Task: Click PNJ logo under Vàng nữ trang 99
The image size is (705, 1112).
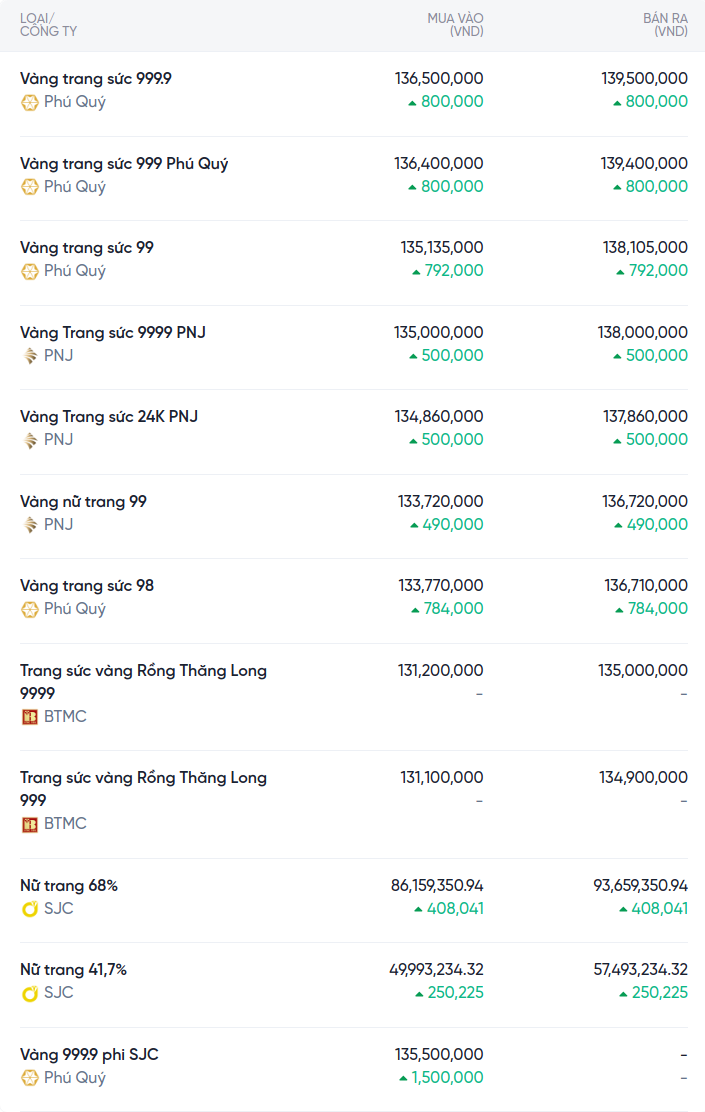Action: point(30,525)
